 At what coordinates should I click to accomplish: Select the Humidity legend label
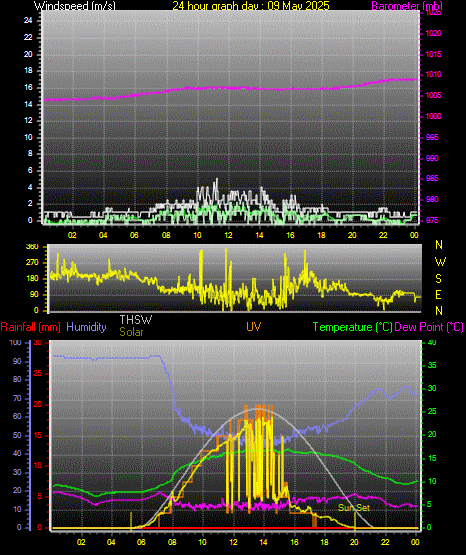[x=86, y=327]
